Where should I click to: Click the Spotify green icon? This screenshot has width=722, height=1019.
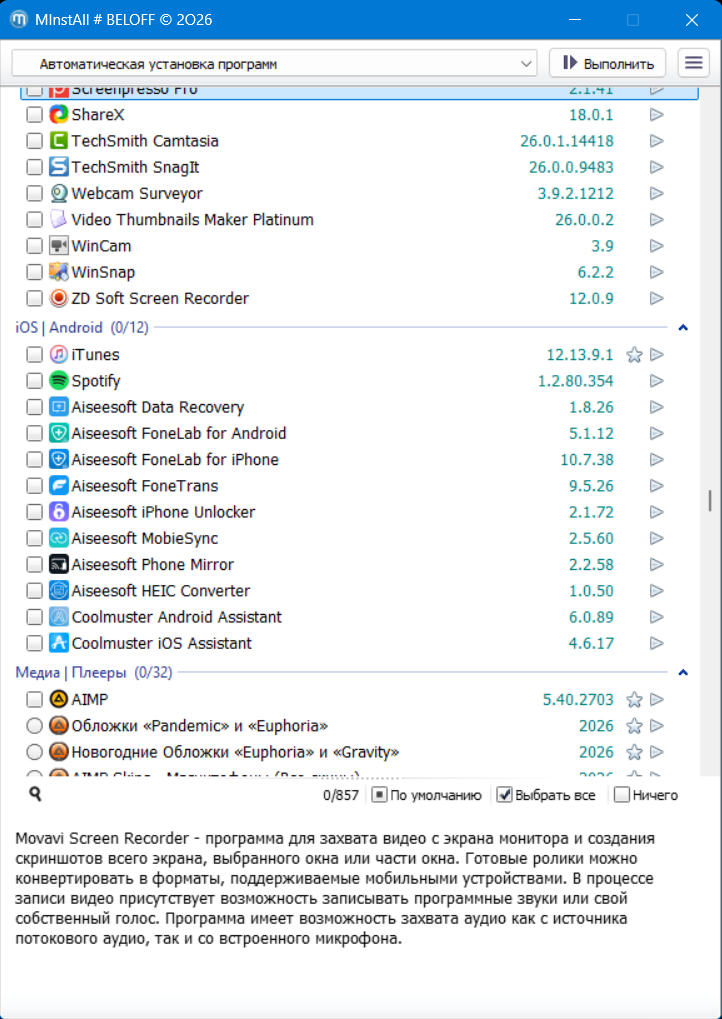(x=58, y=381)
